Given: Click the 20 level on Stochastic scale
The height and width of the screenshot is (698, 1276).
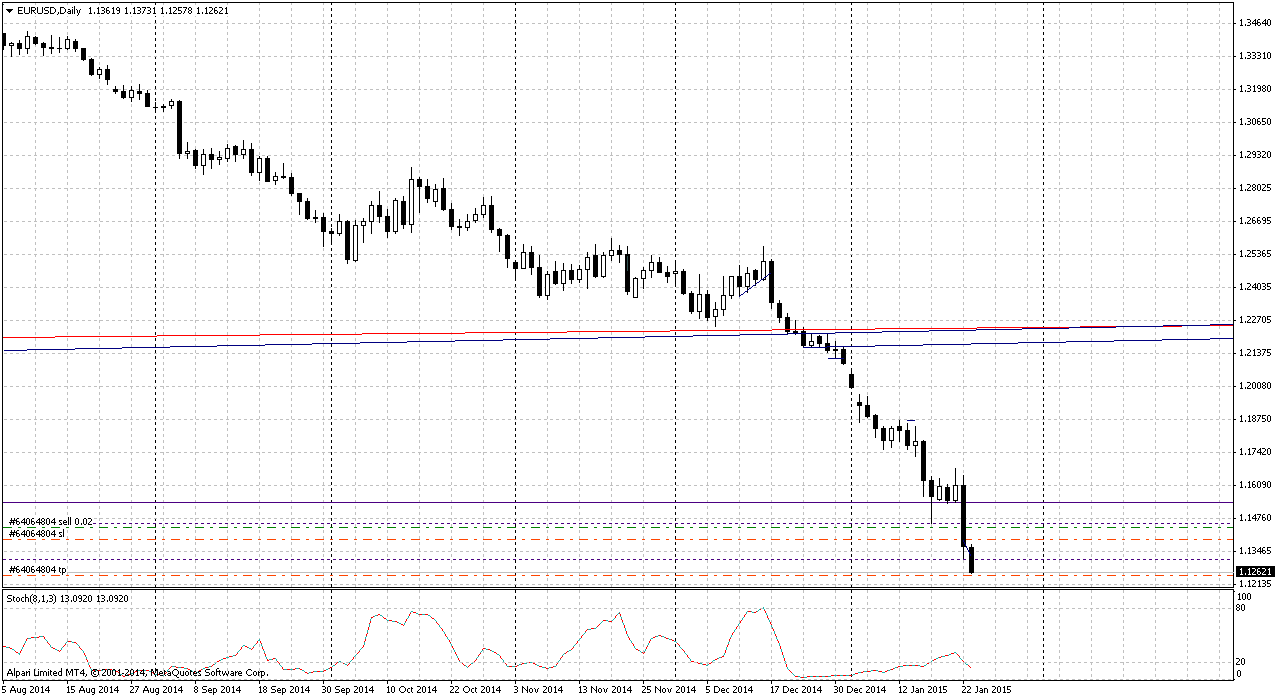Looking at the screenshot, I should 1242,662.
